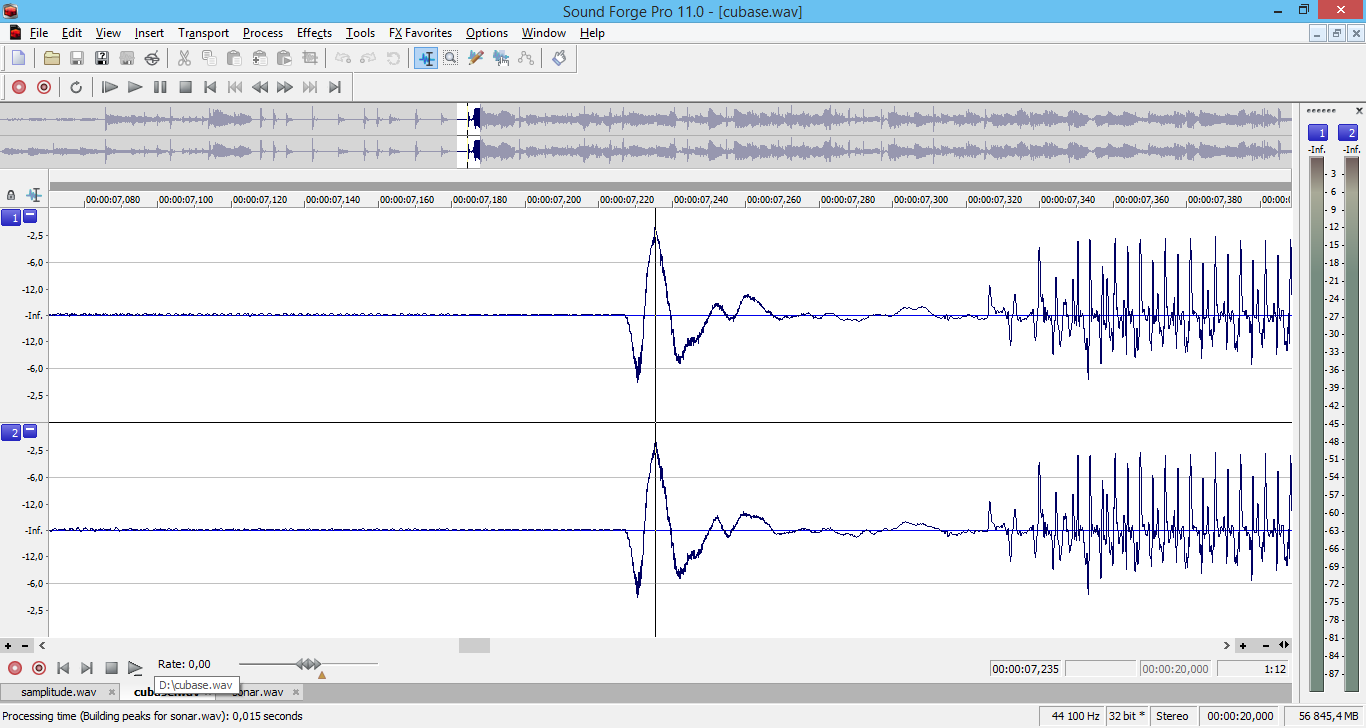Open the Edit menu
Viewport: 1366px width, 728px height.
click(72, 33)
